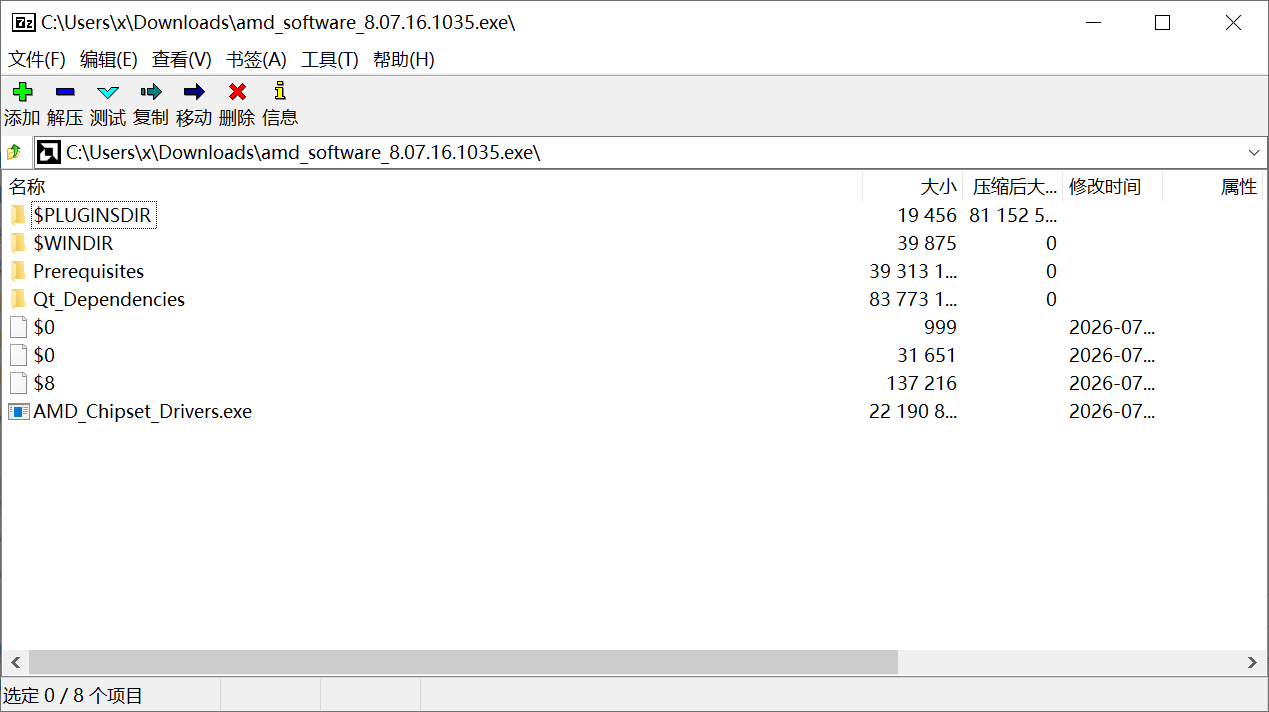Select the Qt_Dependencies name text
1269x712 pixels.
[109, 299]
